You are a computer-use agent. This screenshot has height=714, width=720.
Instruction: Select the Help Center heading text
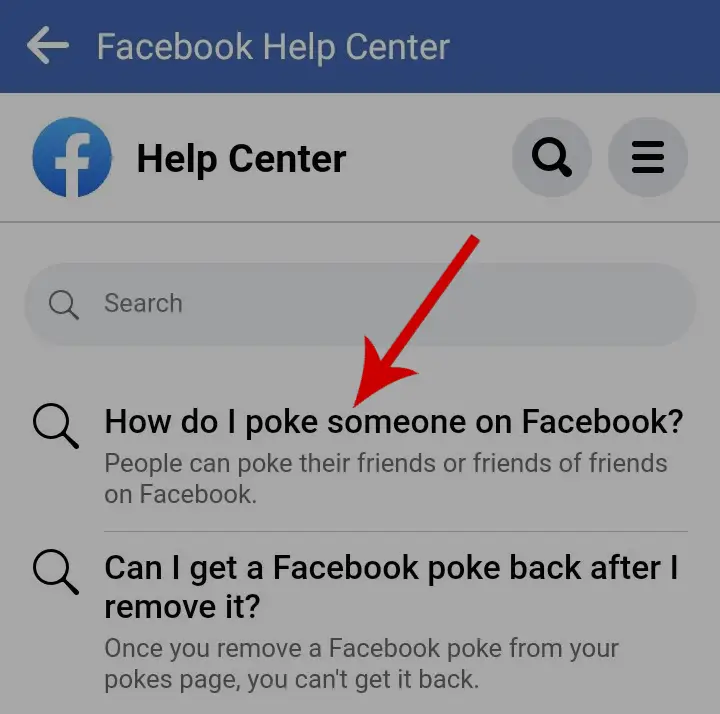(242, 158)
